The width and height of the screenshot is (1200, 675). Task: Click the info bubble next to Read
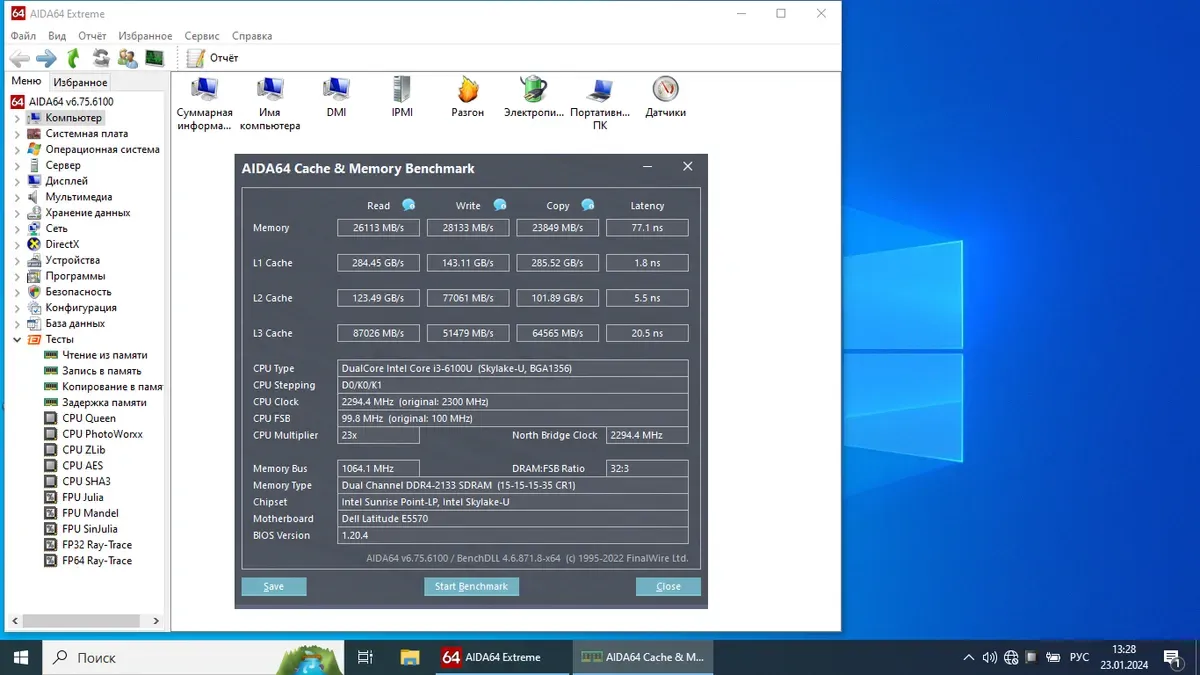(408, 205)
